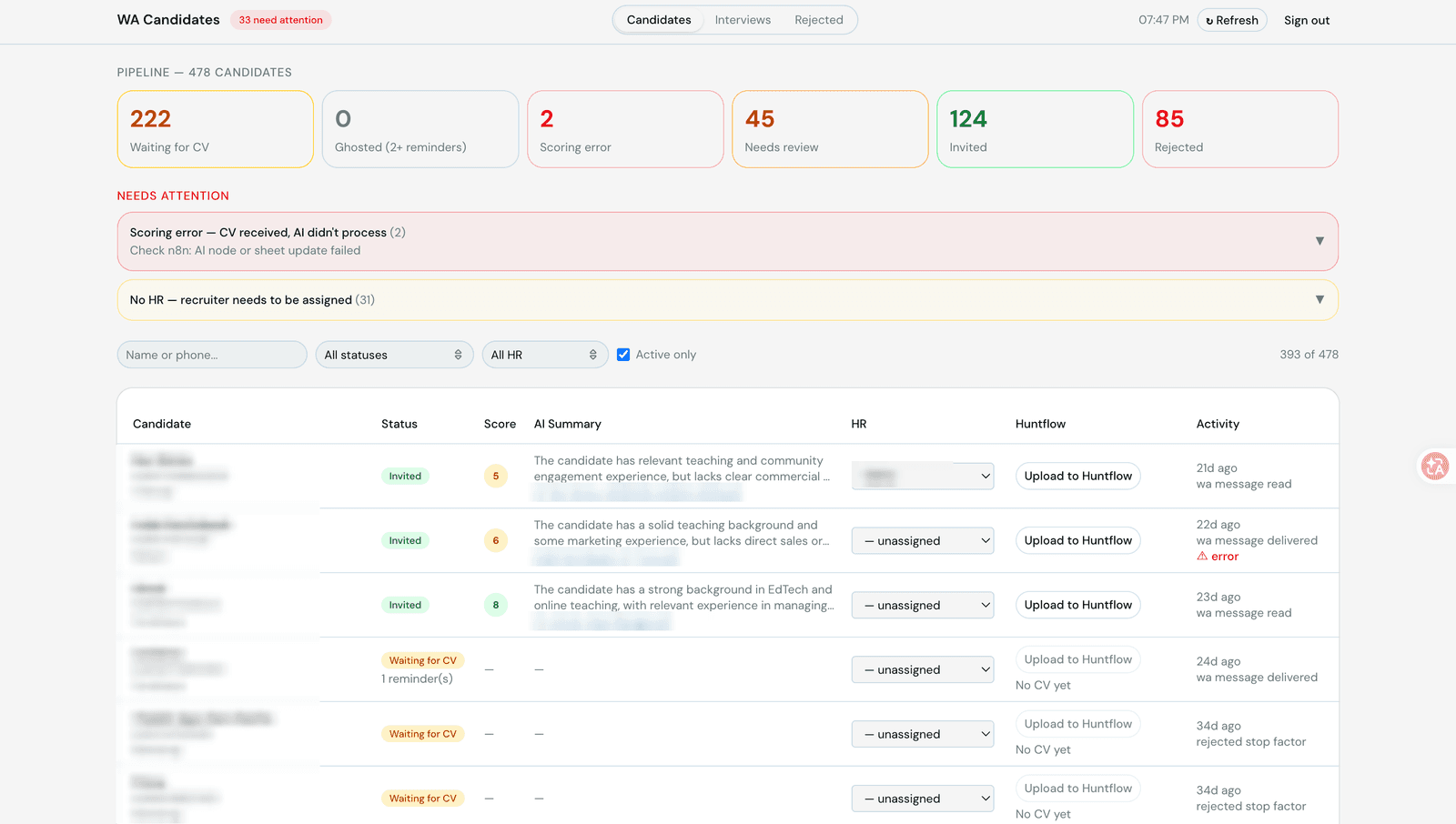
Task: Click the floating round icon at the right edge
Action: [x=1435, y=467]
